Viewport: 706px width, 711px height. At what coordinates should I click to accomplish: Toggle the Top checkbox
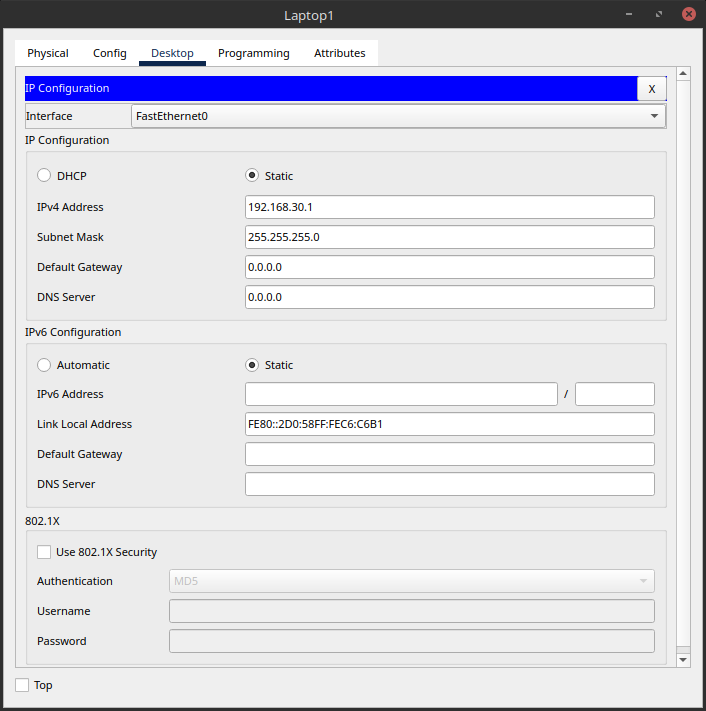pyautogui.click(x=22, y=685)
